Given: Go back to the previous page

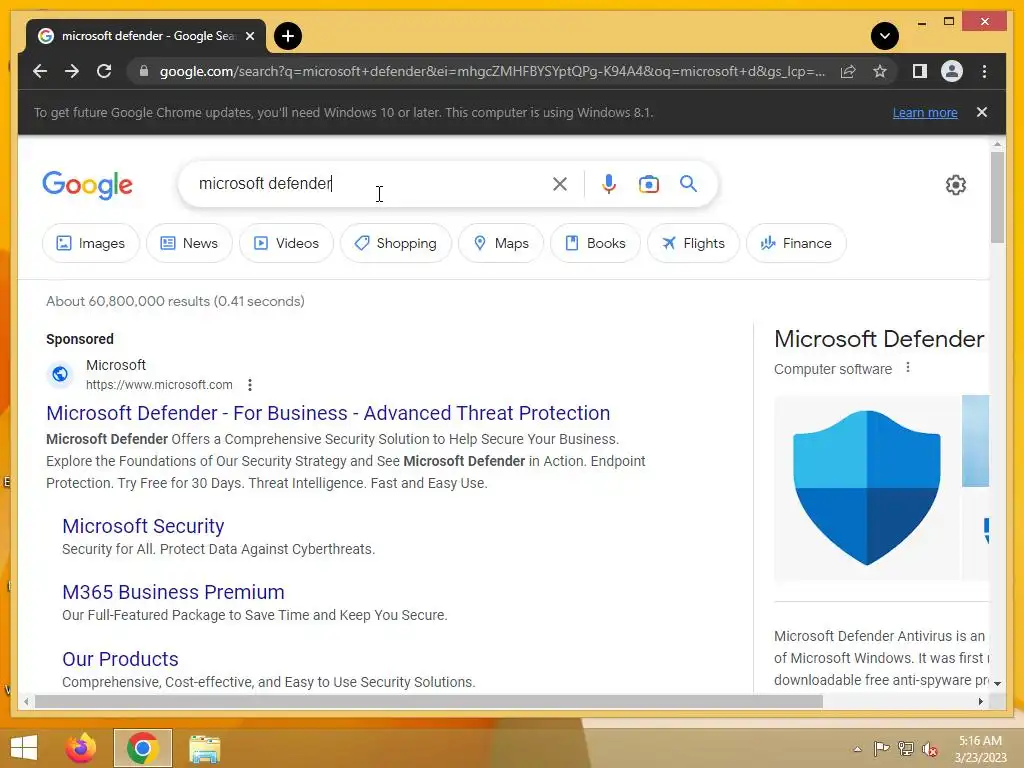Looking at the screenshot, I should [x=40, y=71].
